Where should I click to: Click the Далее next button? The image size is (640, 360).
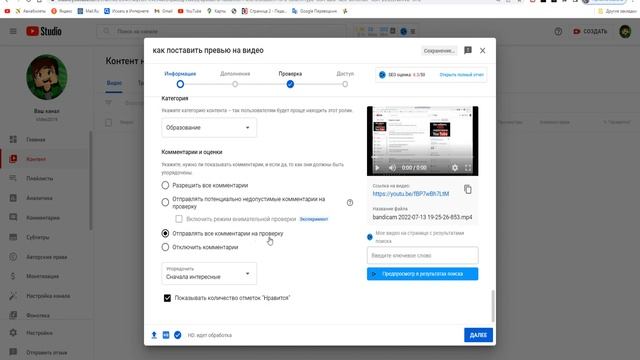pyautogui.click(x=478, y=335)
